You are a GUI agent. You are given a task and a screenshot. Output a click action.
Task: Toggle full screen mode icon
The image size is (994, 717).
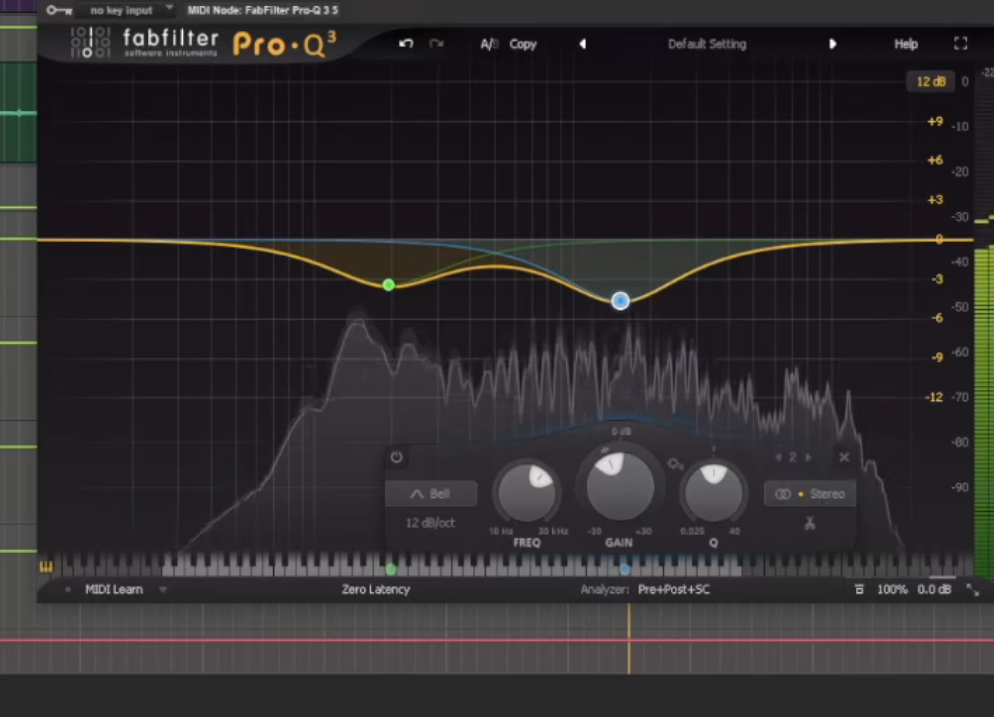(x=960, y=44)
